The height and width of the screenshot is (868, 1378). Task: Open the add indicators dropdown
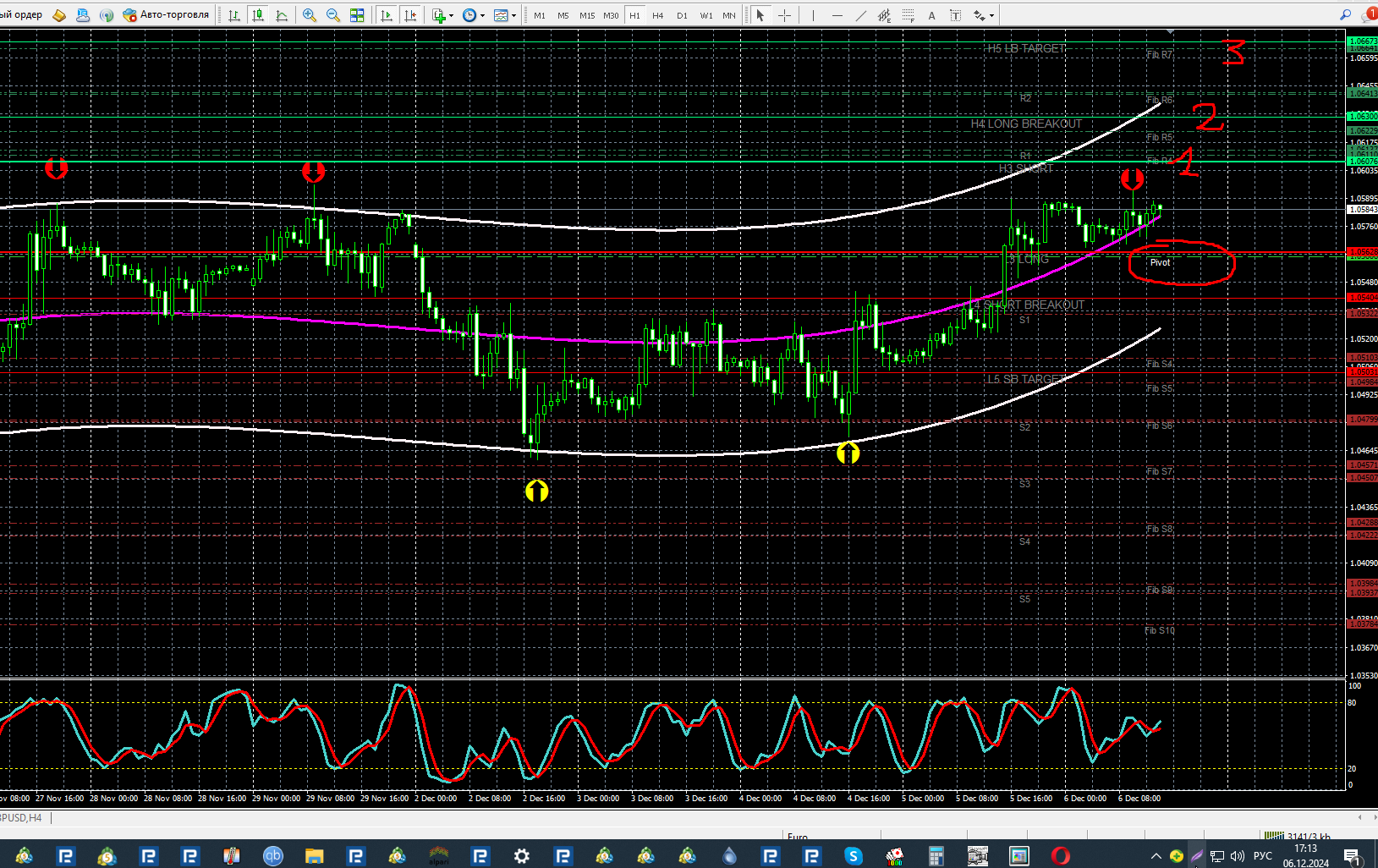coord(442,15)
